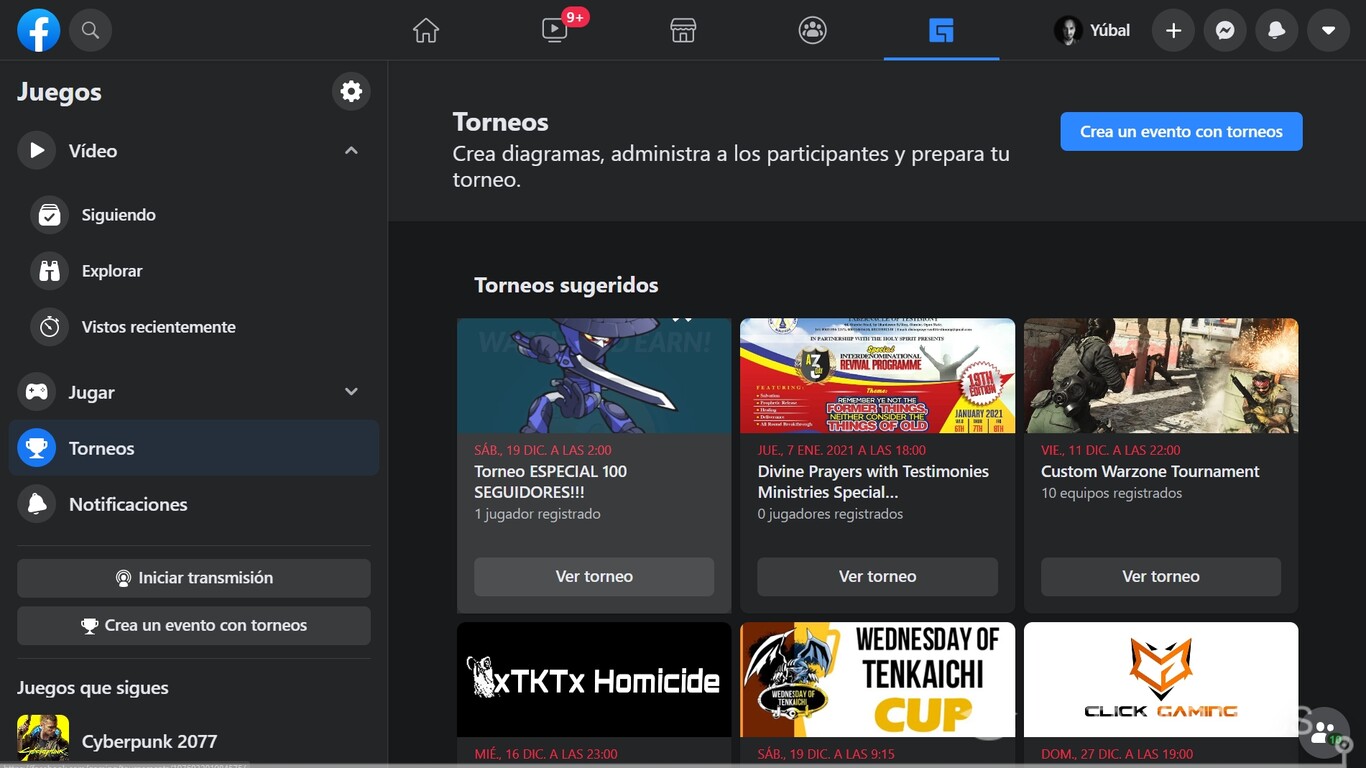Open Messenger from the top bar

click(x=1225, y=30)
